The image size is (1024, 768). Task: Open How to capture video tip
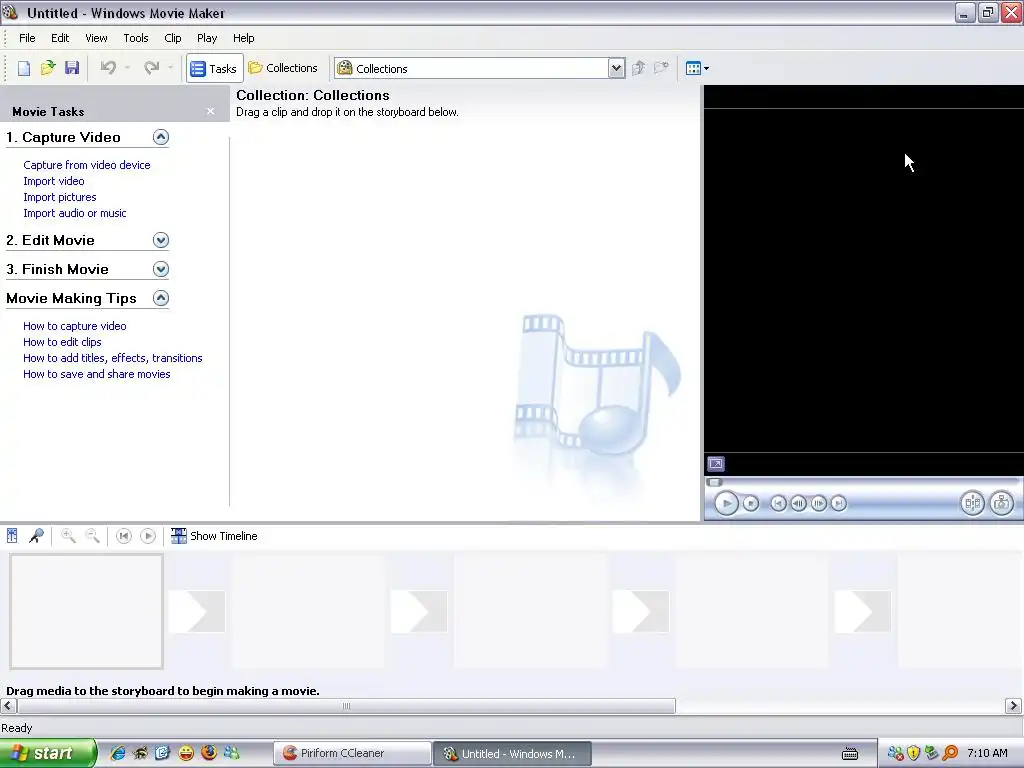pyautogui.click(x=74, y=326)
